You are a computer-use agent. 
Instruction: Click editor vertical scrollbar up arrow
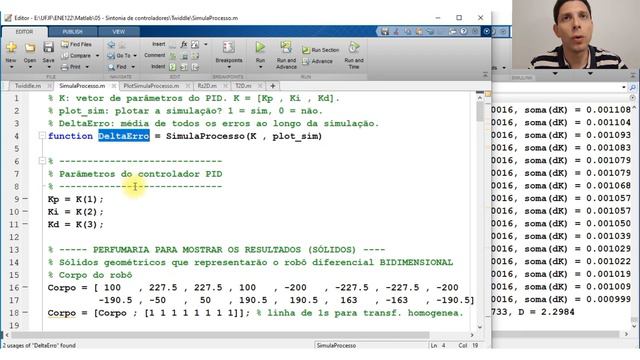(x=480, y=98)
